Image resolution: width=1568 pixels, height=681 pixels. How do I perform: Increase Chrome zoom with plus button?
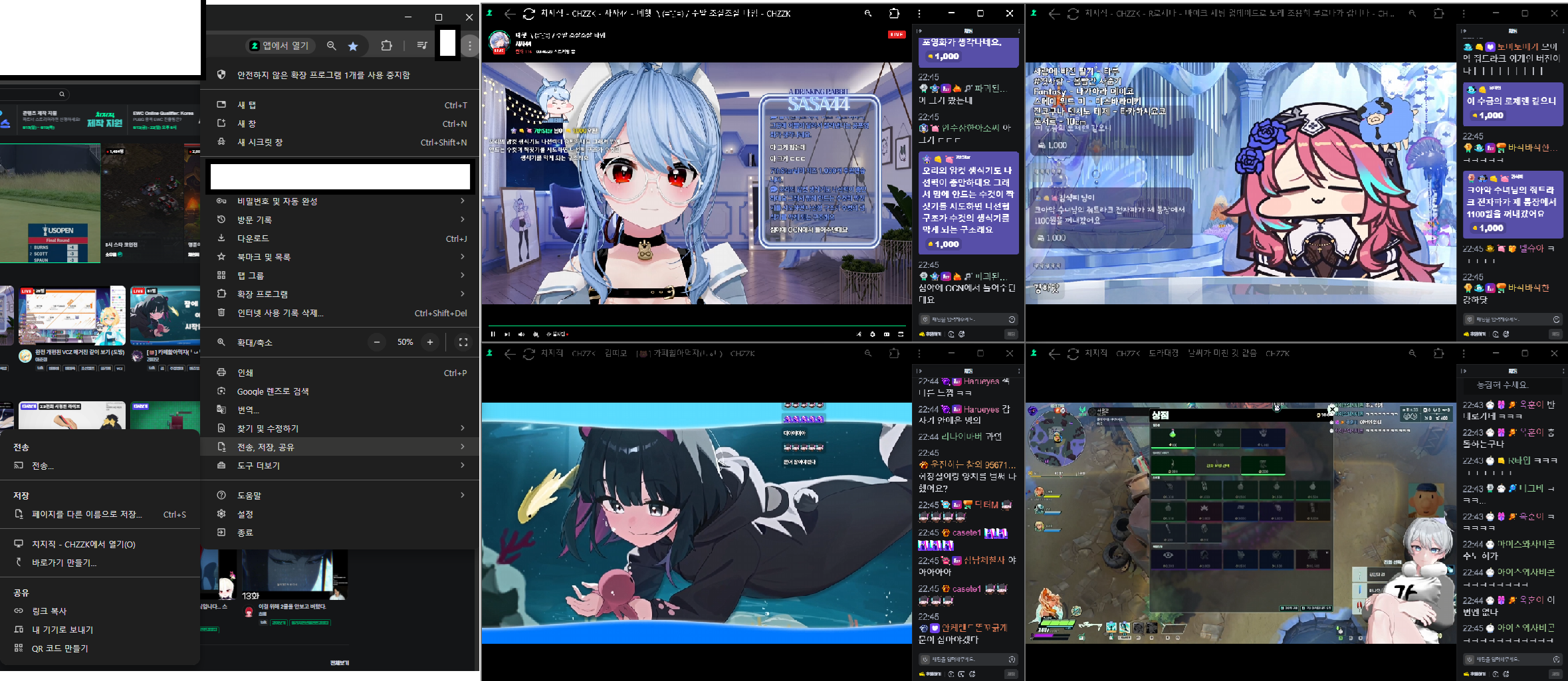pos(430,342)
